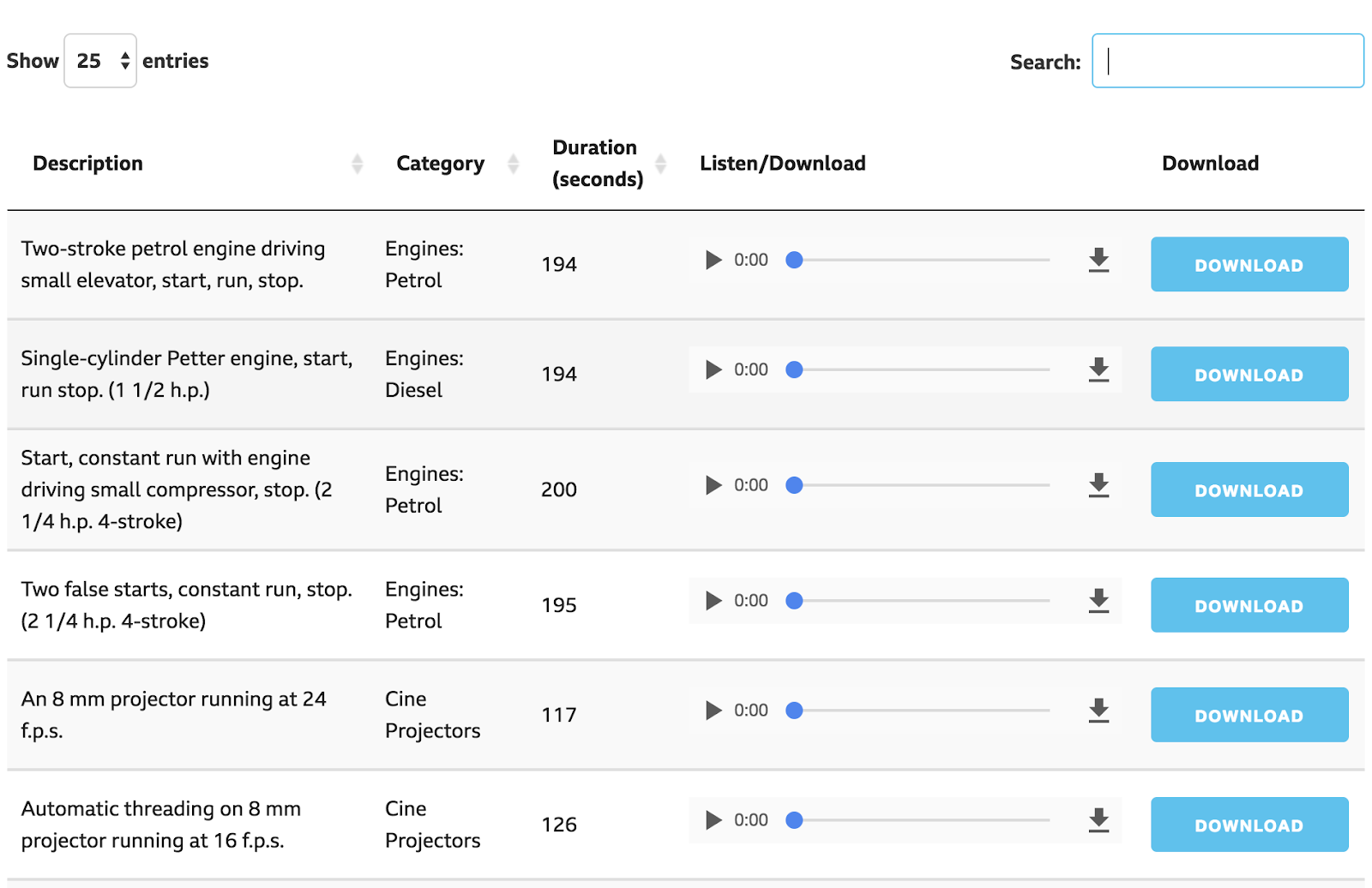Click the Description column sort arrows
1372x888 pixels.
coord(357,163)
